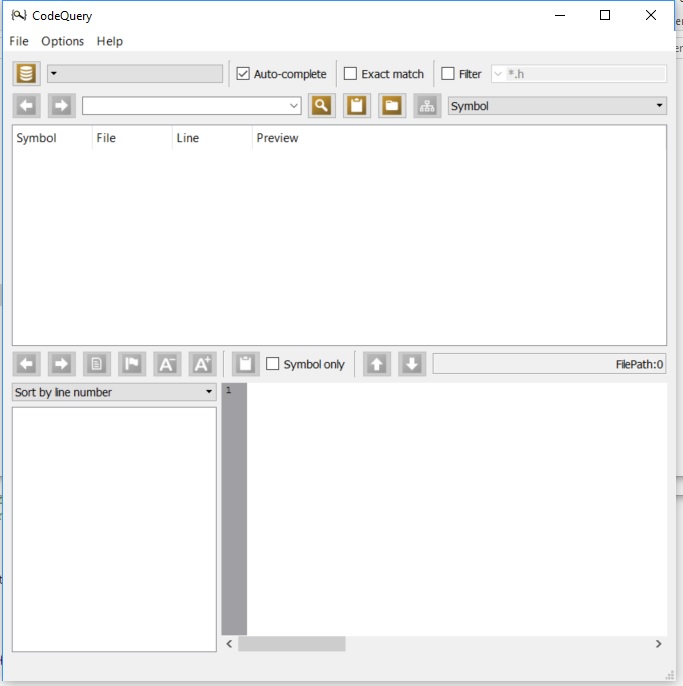Disable the Auto-complete checkbox
The width and height of the screenshot is (683, 686).
(243, 74)
